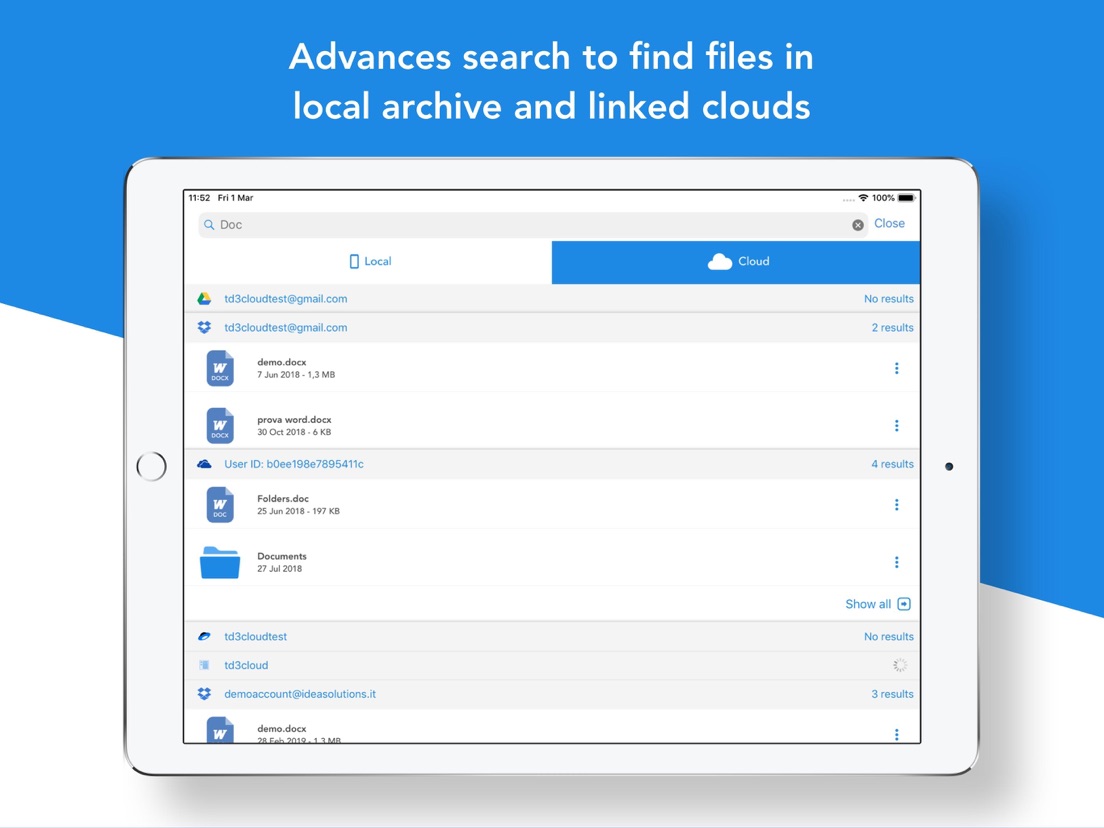Click the 3 results label

coord(892,694)
